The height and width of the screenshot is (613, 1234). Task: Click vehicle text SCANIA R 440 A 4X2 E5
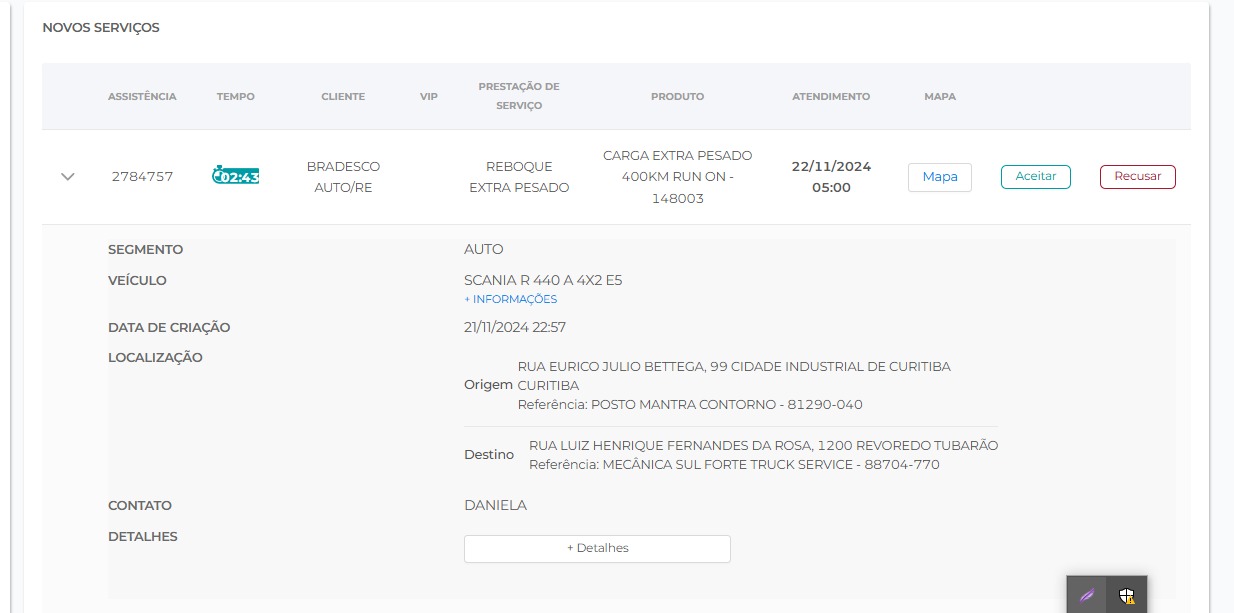pos(543,280)
